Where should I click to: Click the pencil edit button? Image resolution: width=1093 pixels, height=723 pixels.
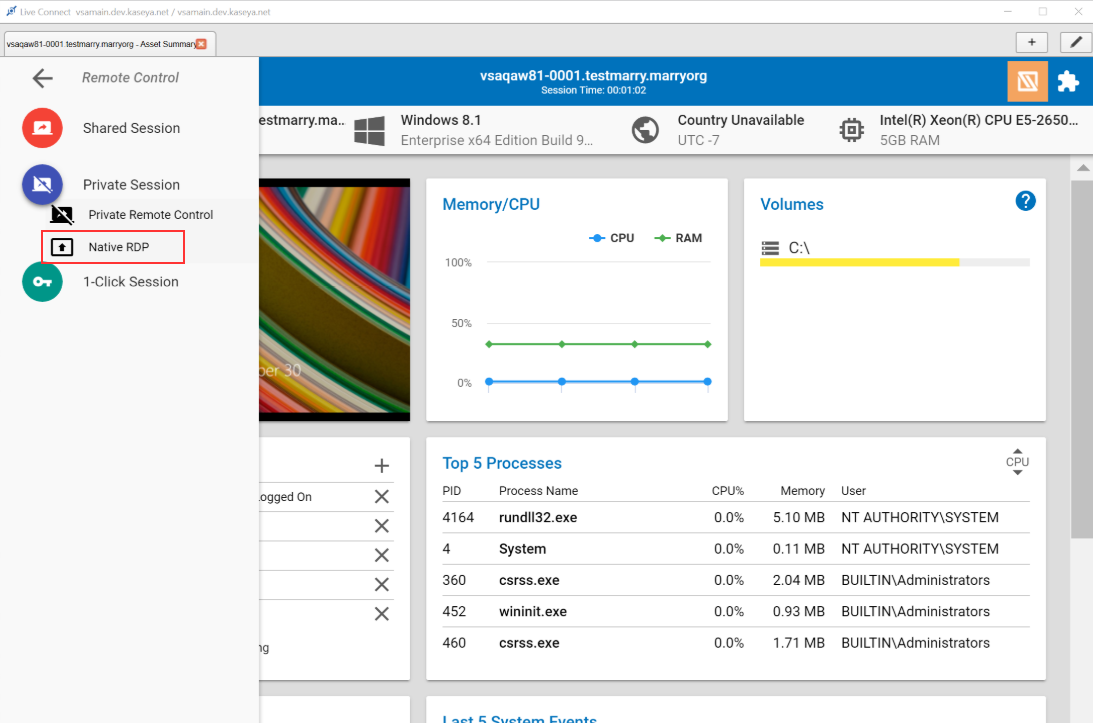point(1076,43)
